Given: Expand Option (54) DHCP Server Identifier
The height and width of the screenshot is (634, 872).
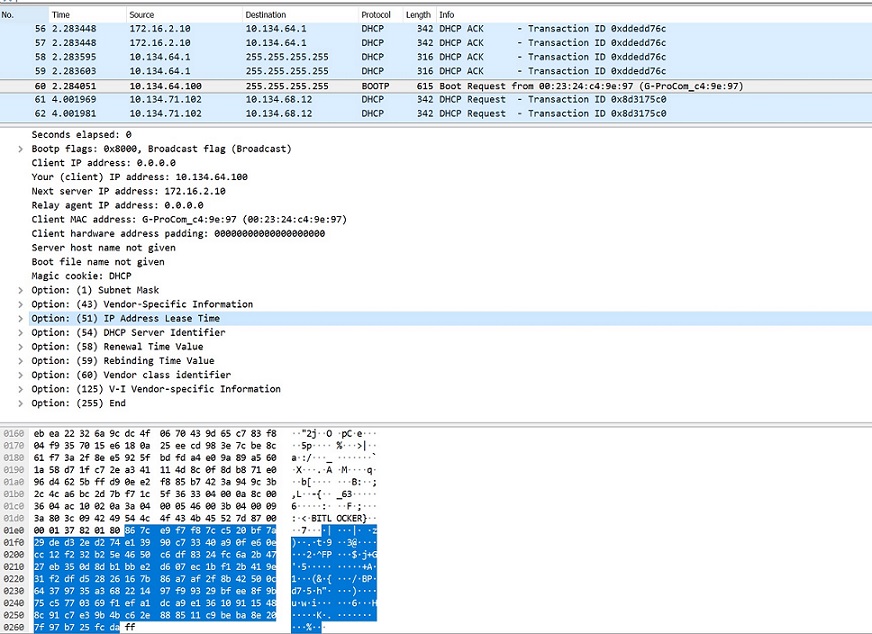Looking at the screenshot, I should tap(20, 332).
